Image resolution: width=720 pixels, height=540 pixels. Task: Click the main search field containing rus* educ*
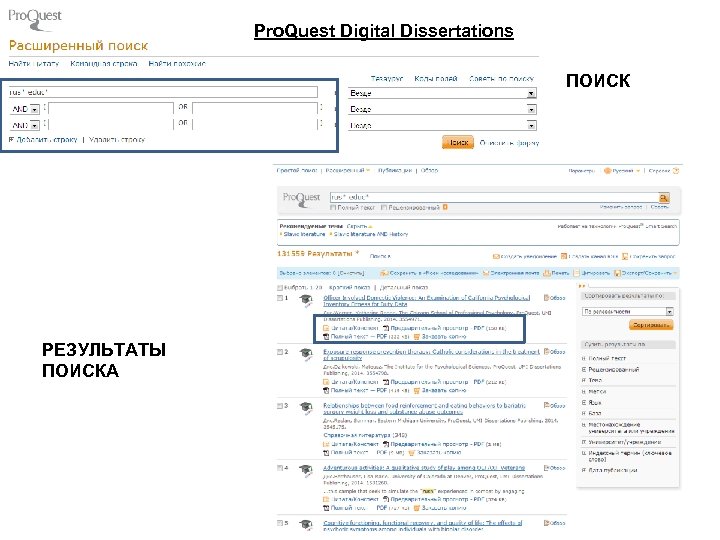pyautogui.click(x=163, y=92)
